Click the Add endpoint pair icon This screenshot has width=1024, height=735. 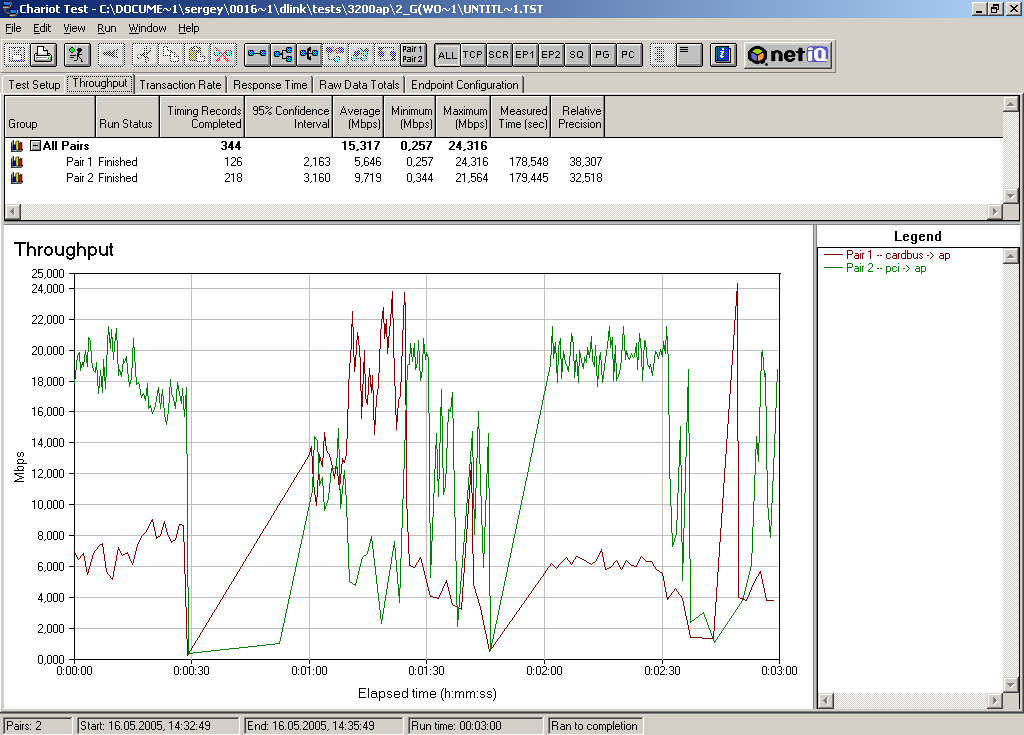tap(257, 55)
